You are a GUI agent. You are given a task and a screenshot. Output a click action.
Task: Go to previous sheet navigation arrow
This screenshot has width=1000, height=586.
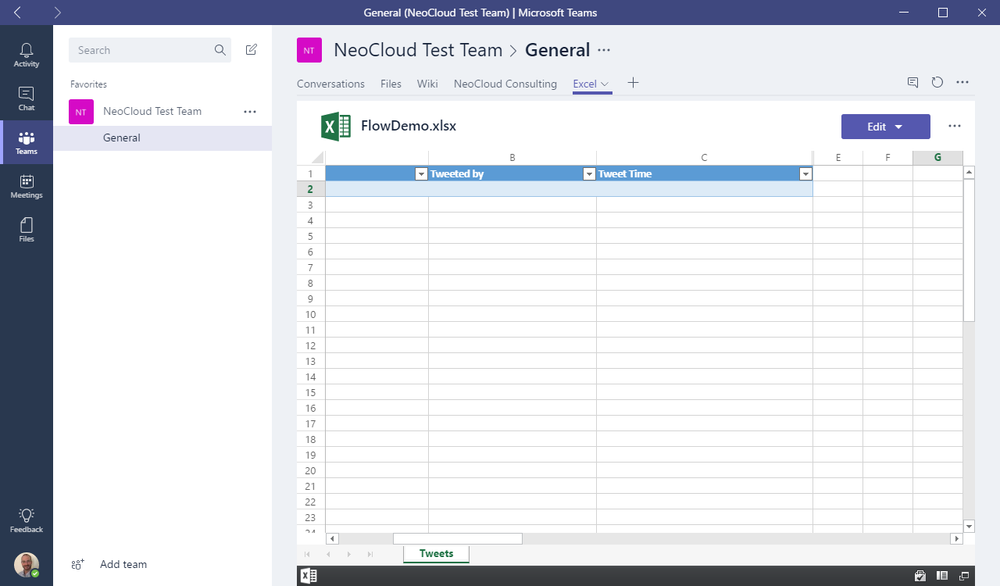pyautogui.click(x=328, y=554)
